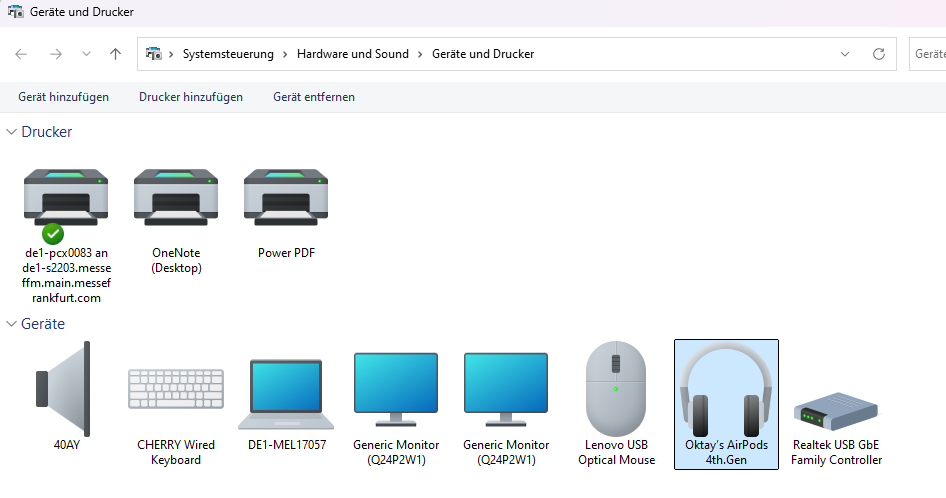Collapse the Drucker section
Viewport: 946px width, 498px height.
(x=11, y=132)
